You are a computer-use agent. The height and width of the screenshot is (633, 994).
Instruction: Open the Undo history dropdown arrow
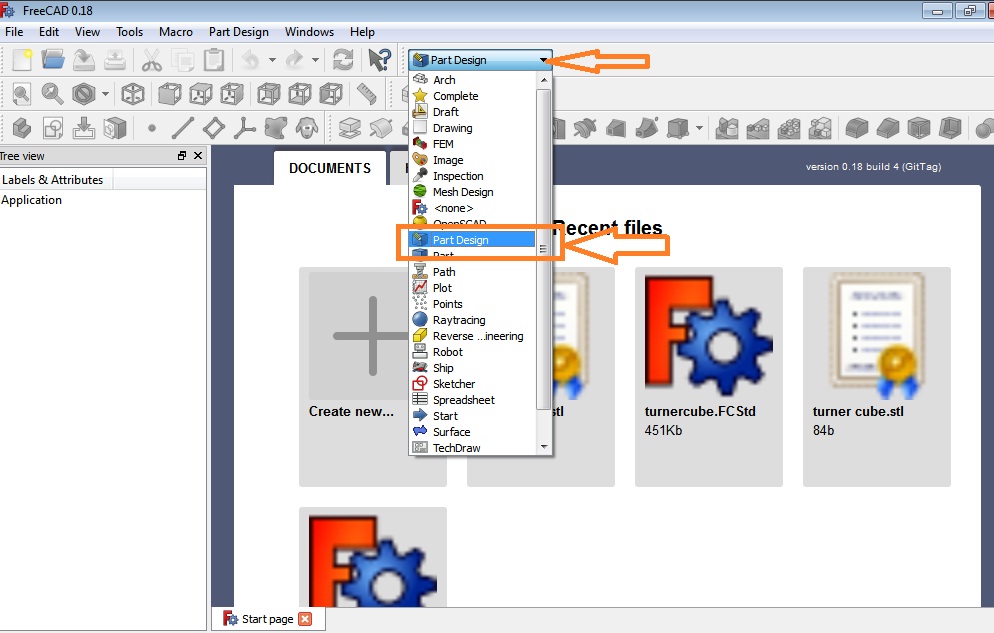point(272,60)
